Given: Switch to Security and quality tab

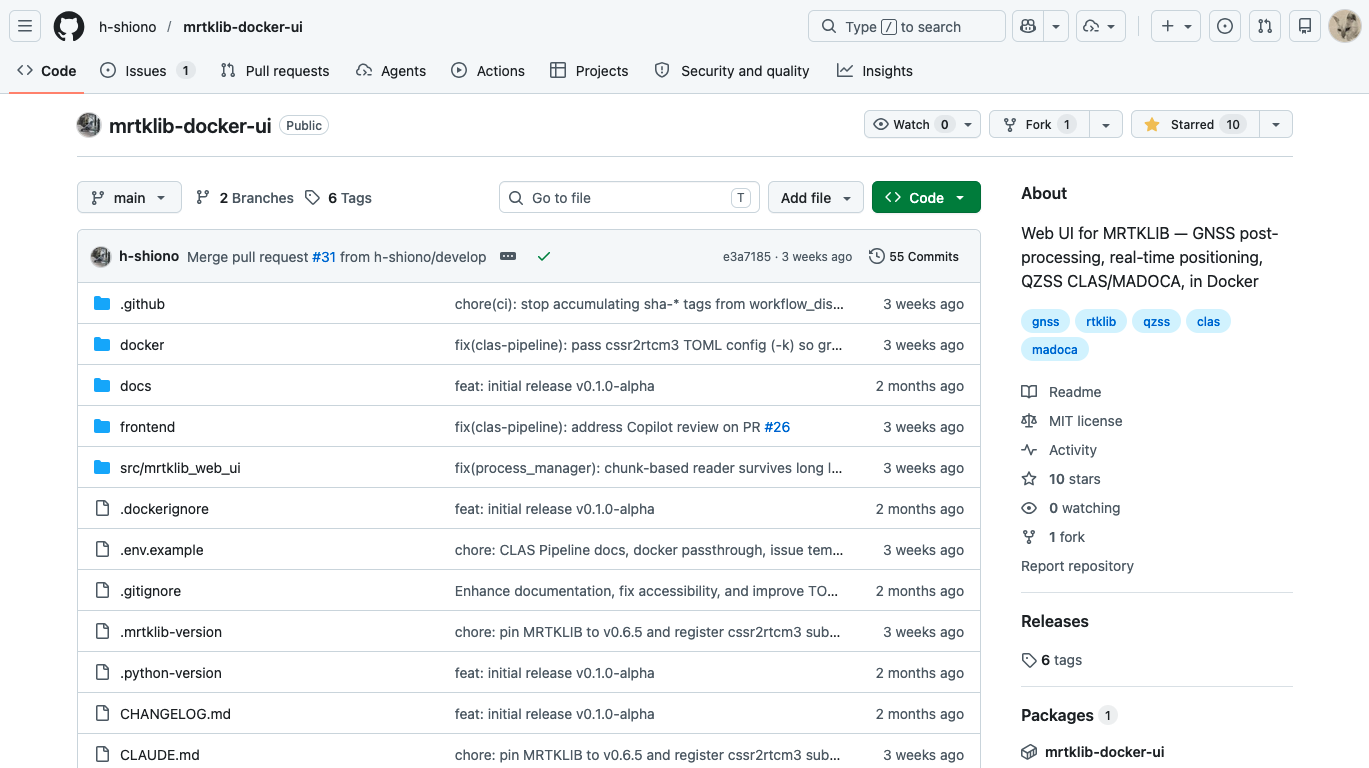Looking at the screenshot, I should [x=732, y=71].
